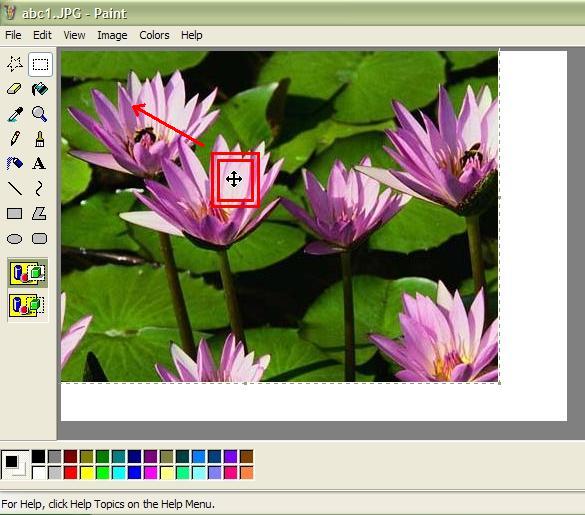Enable transparent selection mode option
The image size is (585, 515).
pos(28,305)
